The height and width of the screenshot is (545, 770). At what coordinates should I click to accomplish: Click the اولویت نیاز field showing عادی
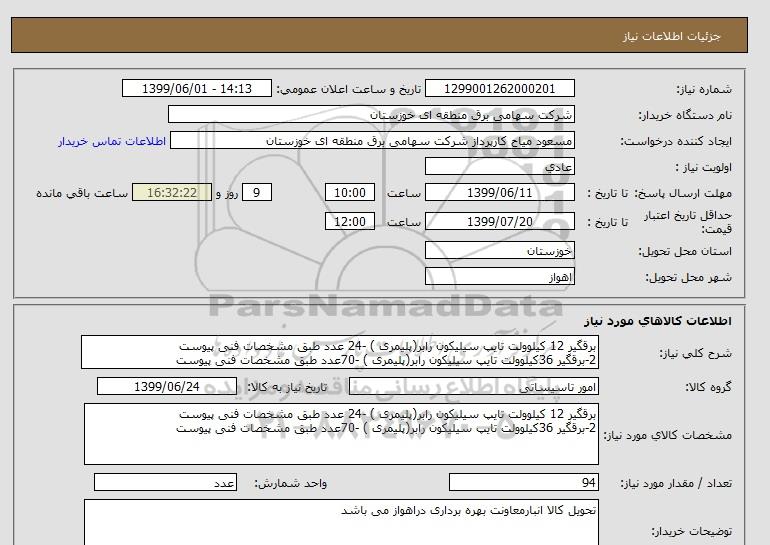click(500, 167)
